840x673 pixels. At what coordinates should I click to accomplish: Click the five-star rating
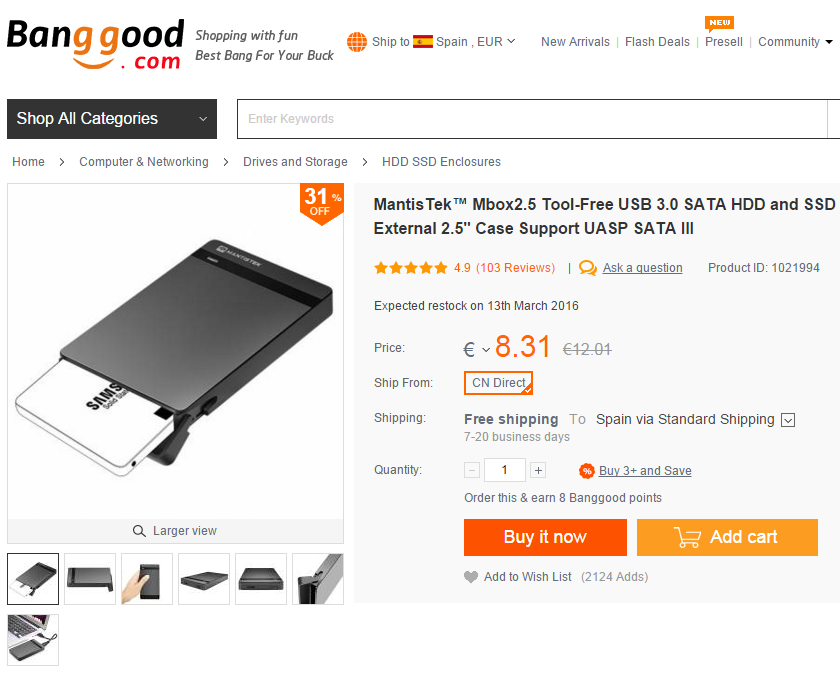click(x=411, y=268)
